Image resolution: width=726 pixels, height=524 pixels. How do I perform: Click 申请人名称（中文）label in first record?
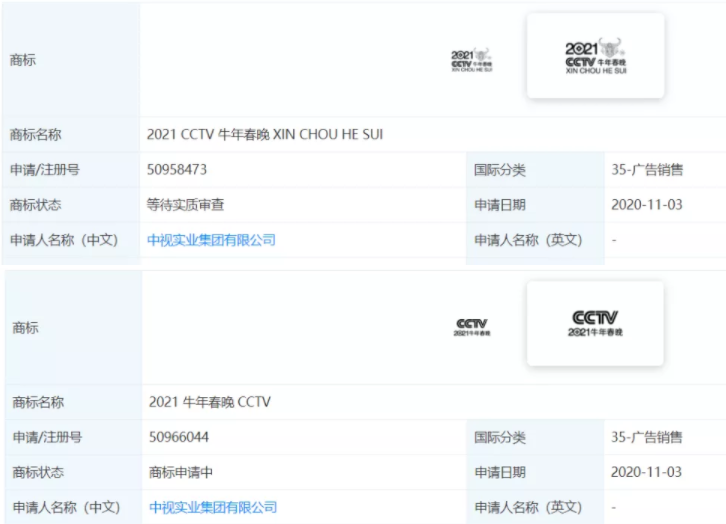click(64, 240)
